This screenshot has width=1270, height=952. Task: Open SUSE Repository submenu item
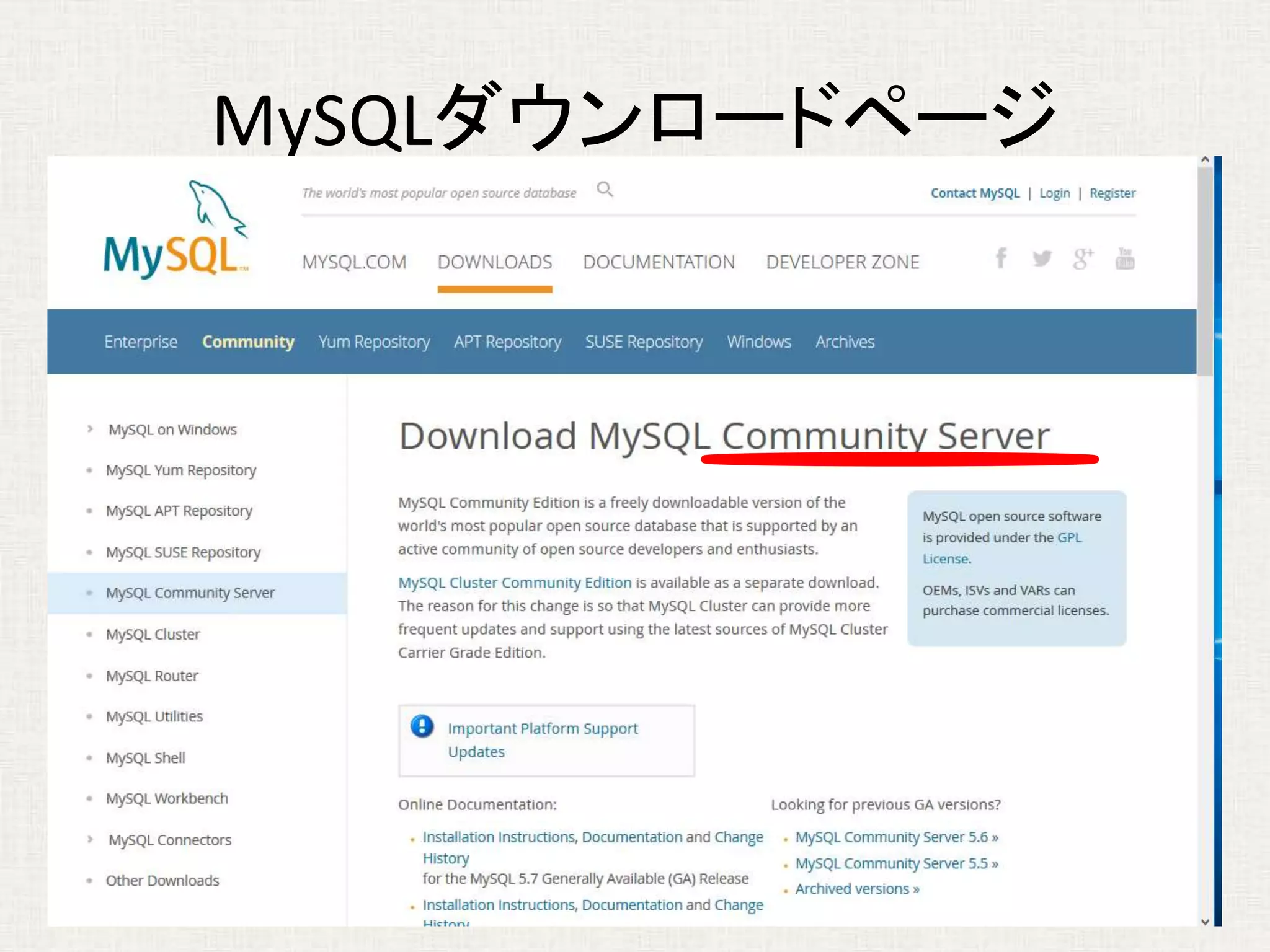click(644, 342)
